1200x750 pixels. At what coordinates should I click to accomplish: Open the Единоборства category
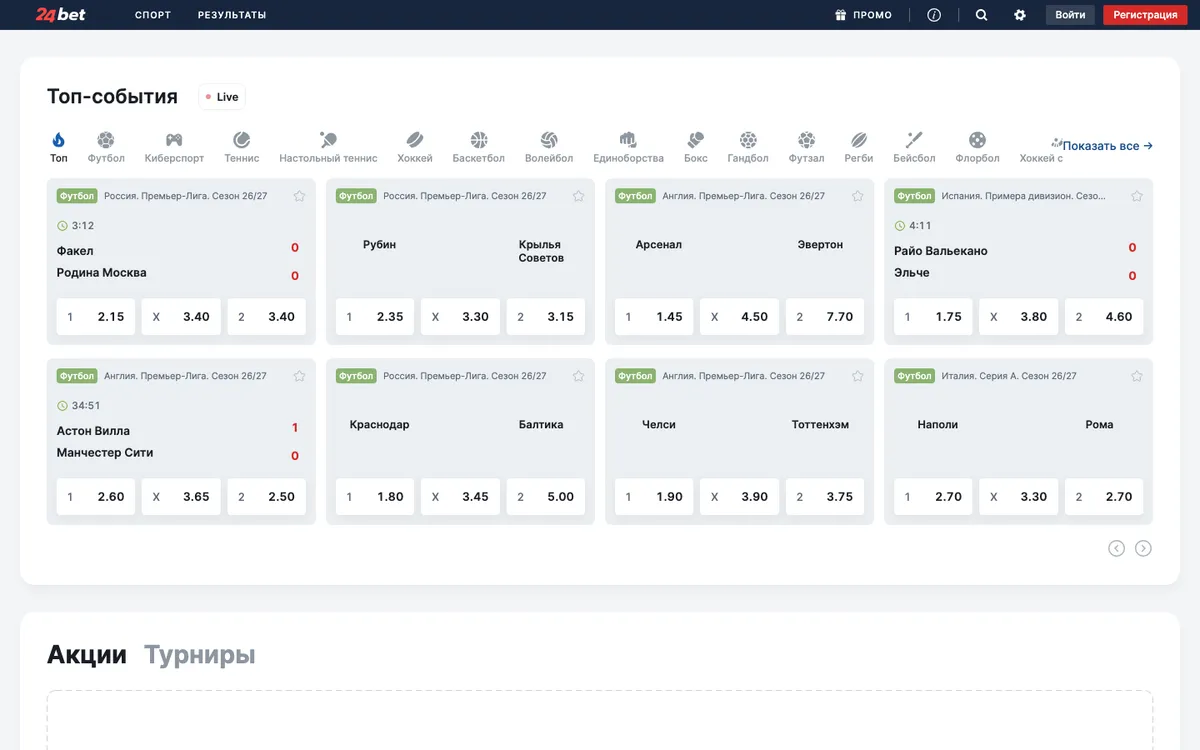(628, 147)
